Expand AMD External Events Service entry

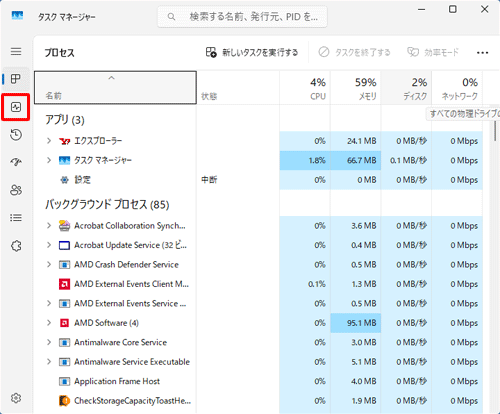pos(49,304)
